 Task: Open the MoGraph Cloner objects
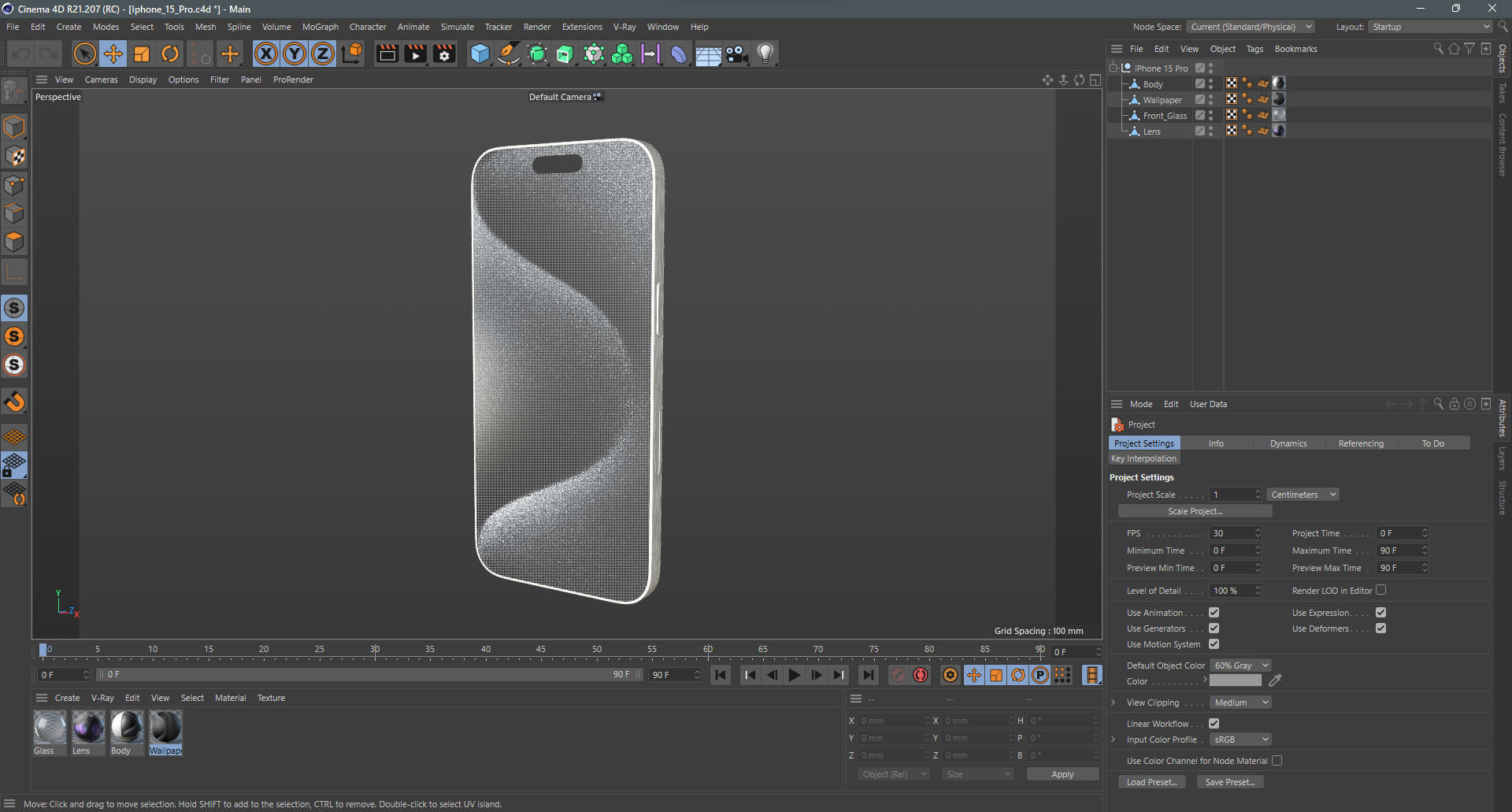(x=594, y=54)
